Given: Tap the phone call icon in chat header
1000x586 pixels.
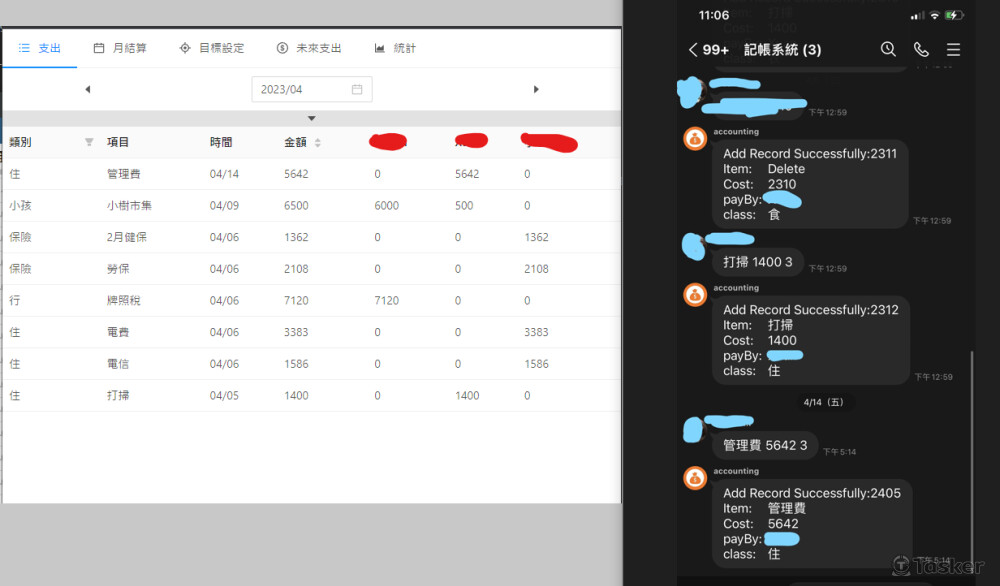Looking at the screenshot, I should click(x=921, y=49).
